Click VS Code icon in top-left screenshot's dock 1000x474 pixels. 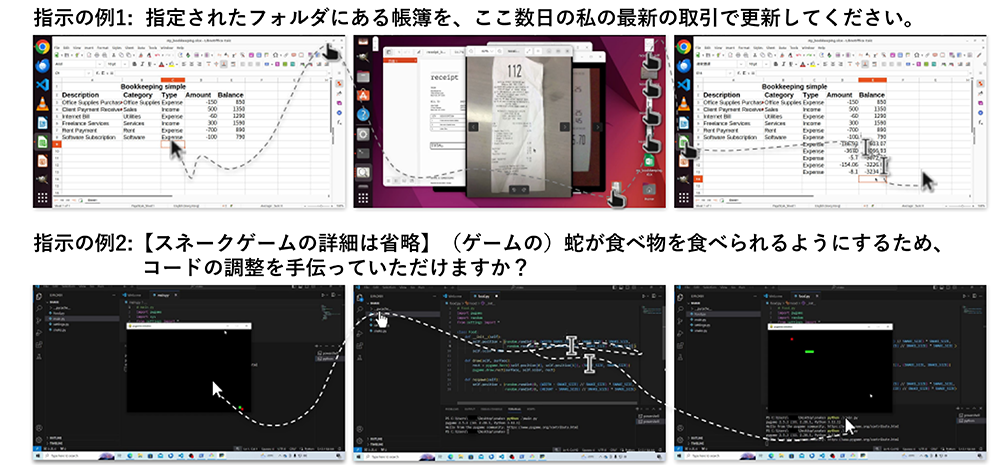coord(42,86)
